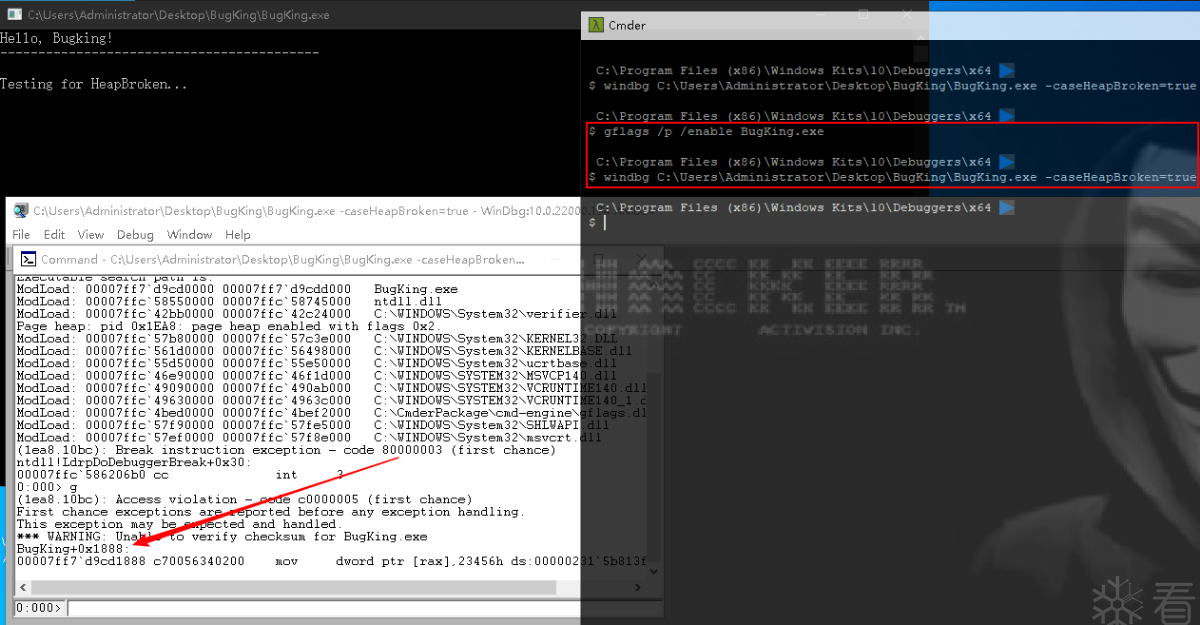This screenshot has width=1200, height=625.
Task: Click 'Hello, Bugking!' text in console
Action: point(56,38)
